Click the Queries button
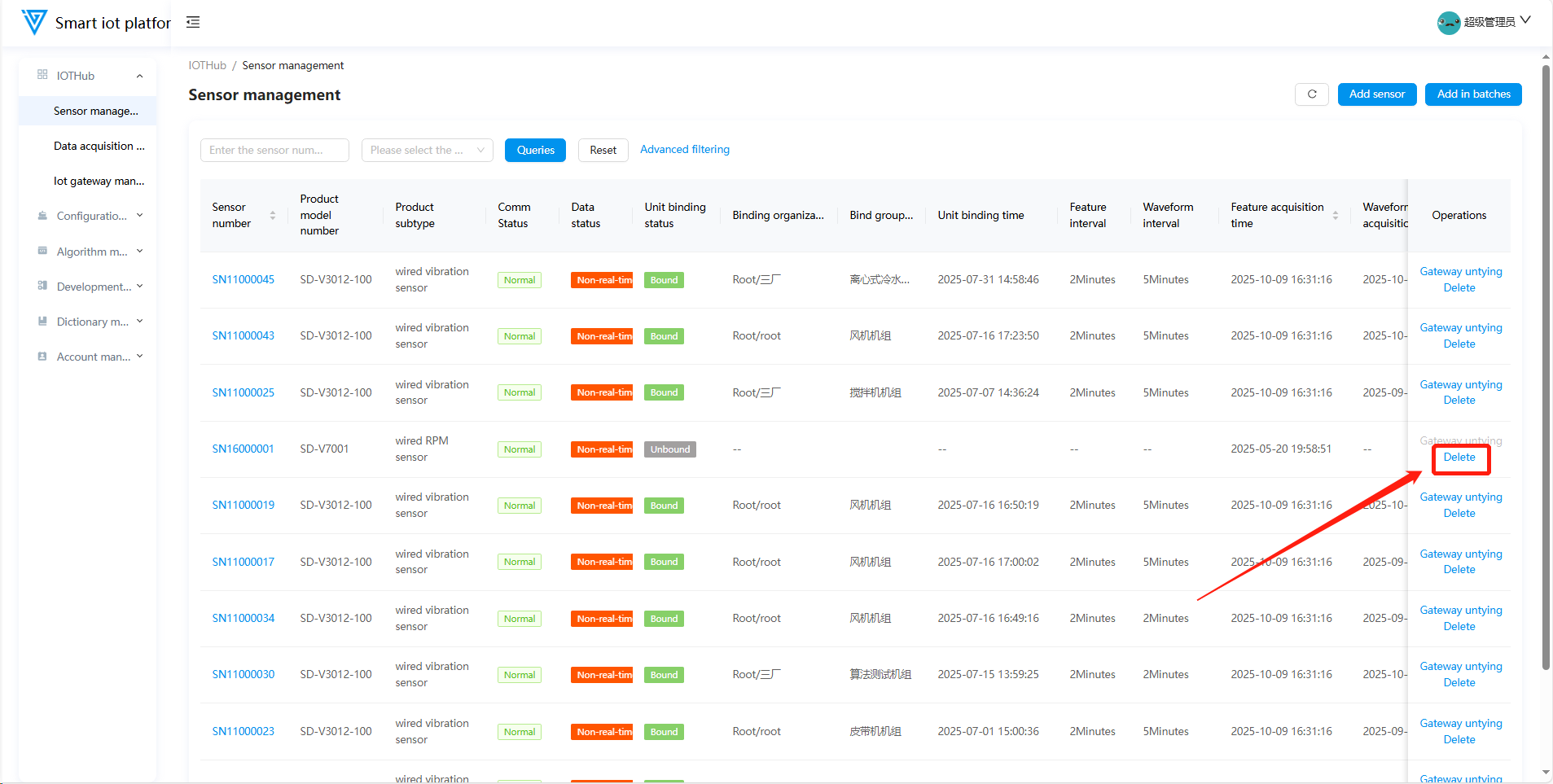The image size is (1553, 784). [x=535, y=150]
